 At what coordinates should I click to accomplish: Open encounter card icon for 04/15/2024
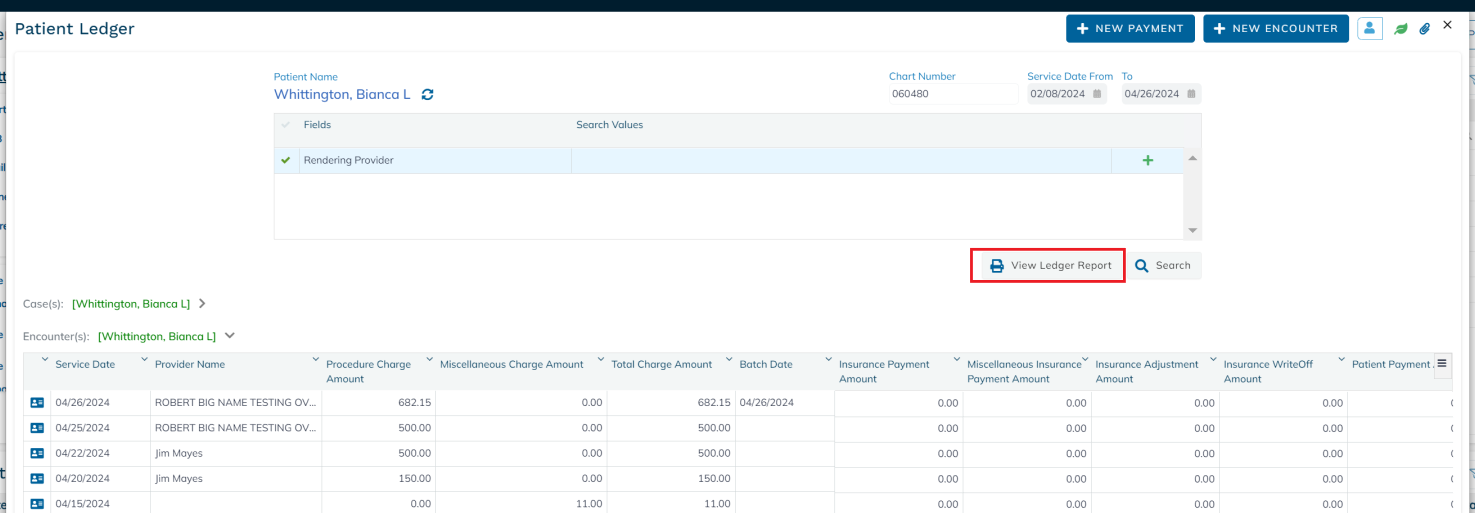[37, 504]
